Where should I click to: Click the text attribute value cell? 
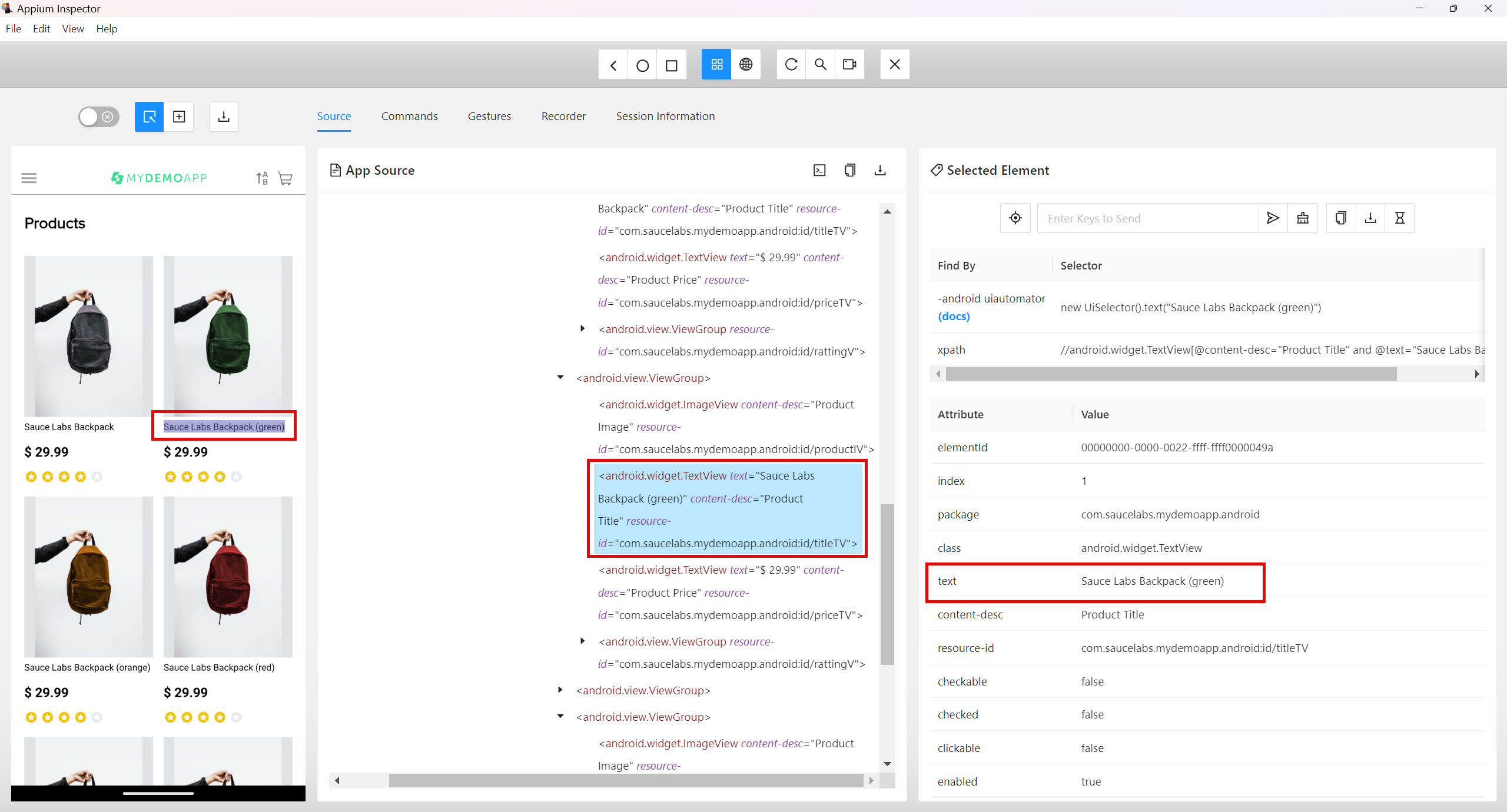pos(1152,581)
